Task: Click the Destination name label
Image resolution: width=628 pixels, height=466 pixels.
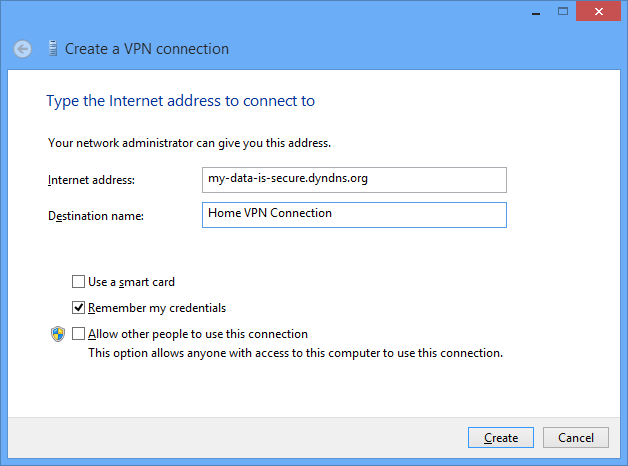Action: pyautogui.click(x=96, y=216)
